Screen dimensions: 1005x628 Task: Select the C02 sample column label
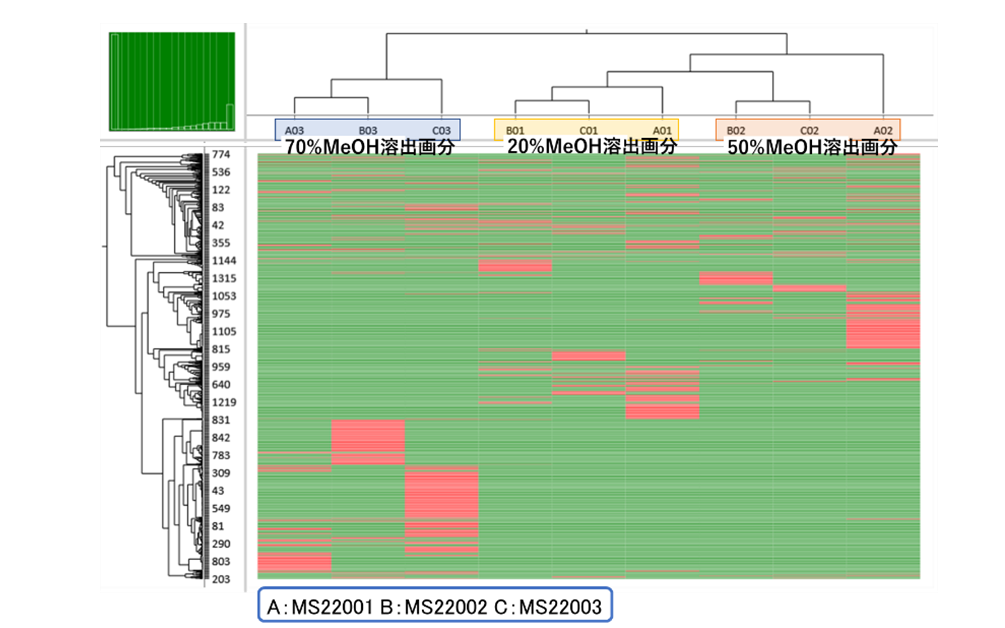pos(810,131)
